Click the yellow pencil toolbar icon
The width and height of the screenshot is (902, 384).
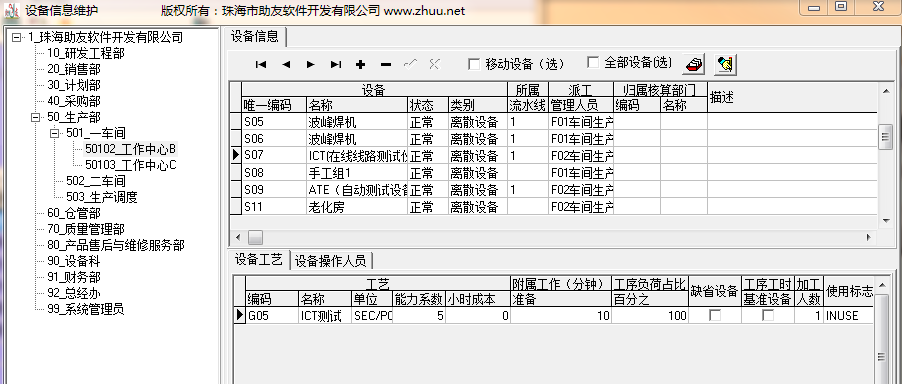[725, 64]
